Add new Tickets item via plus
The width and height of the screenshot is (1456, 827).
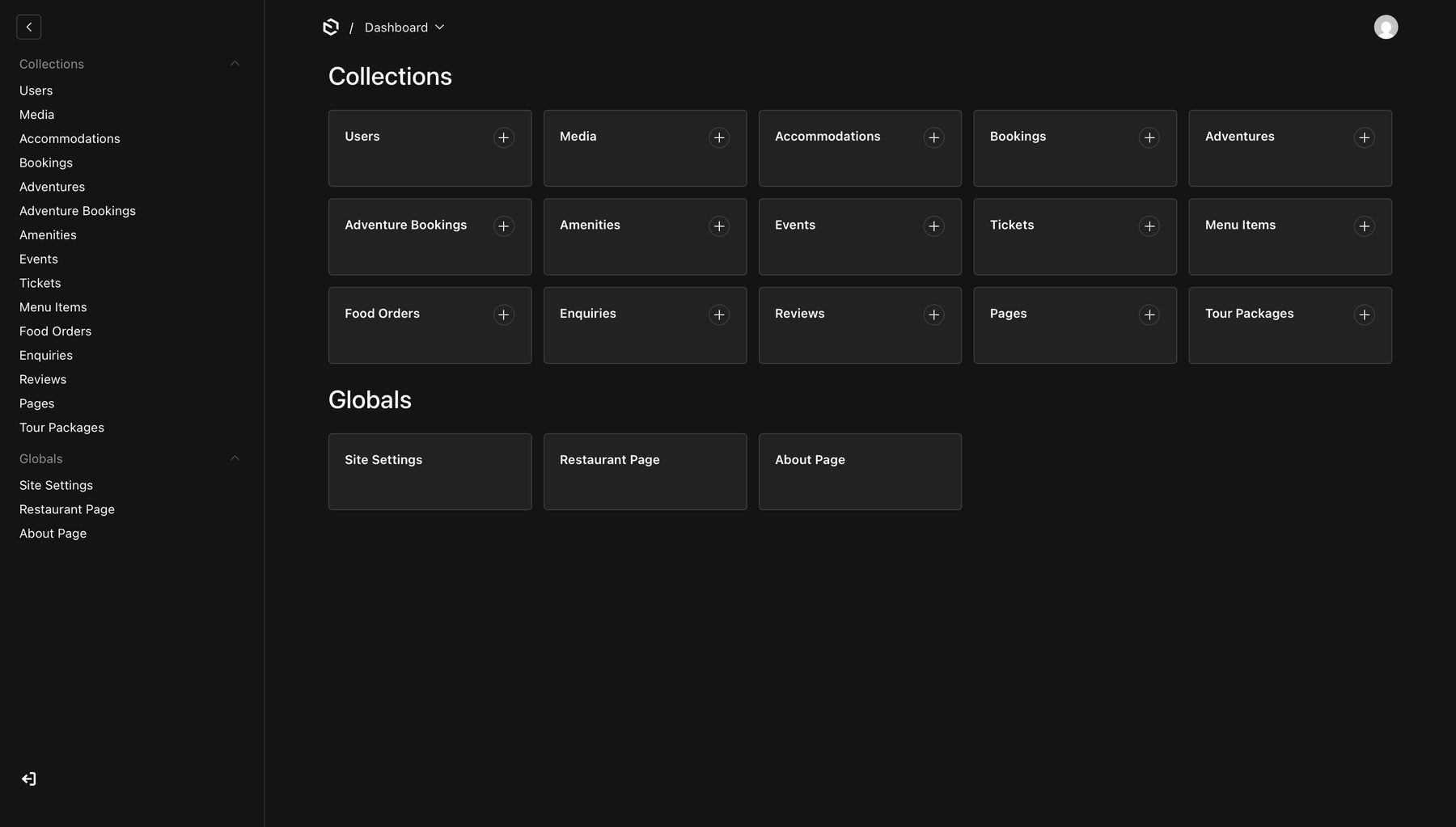click(1149, 226)
